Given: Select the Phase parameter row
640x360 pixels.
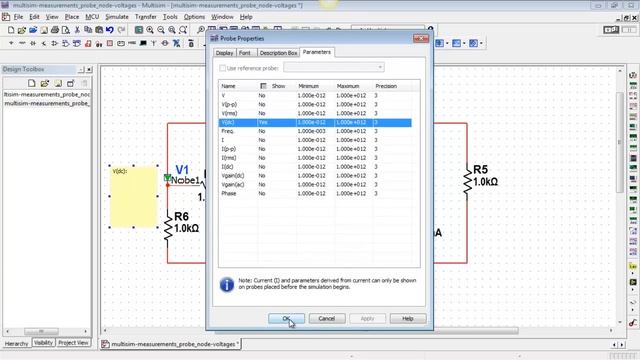Looking at the screenshot, I should [315, 193].
